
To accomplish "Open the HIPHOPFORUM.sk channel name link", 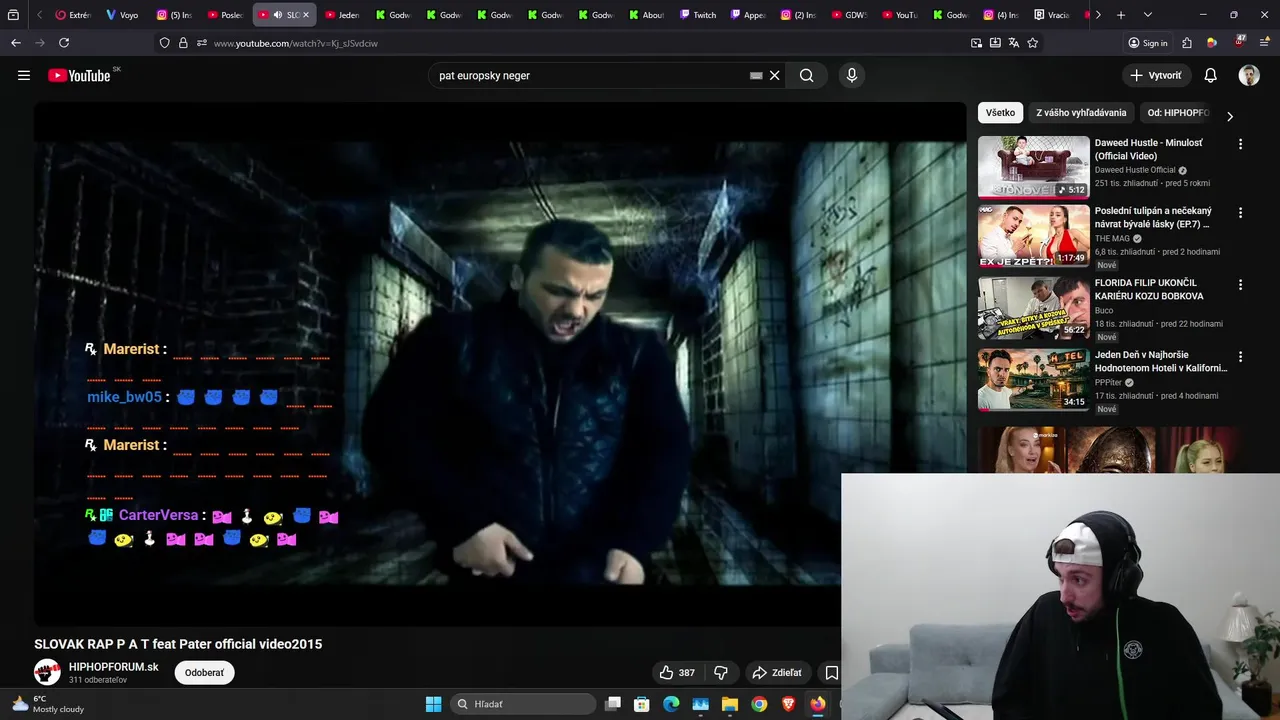I will pos(113,667).
